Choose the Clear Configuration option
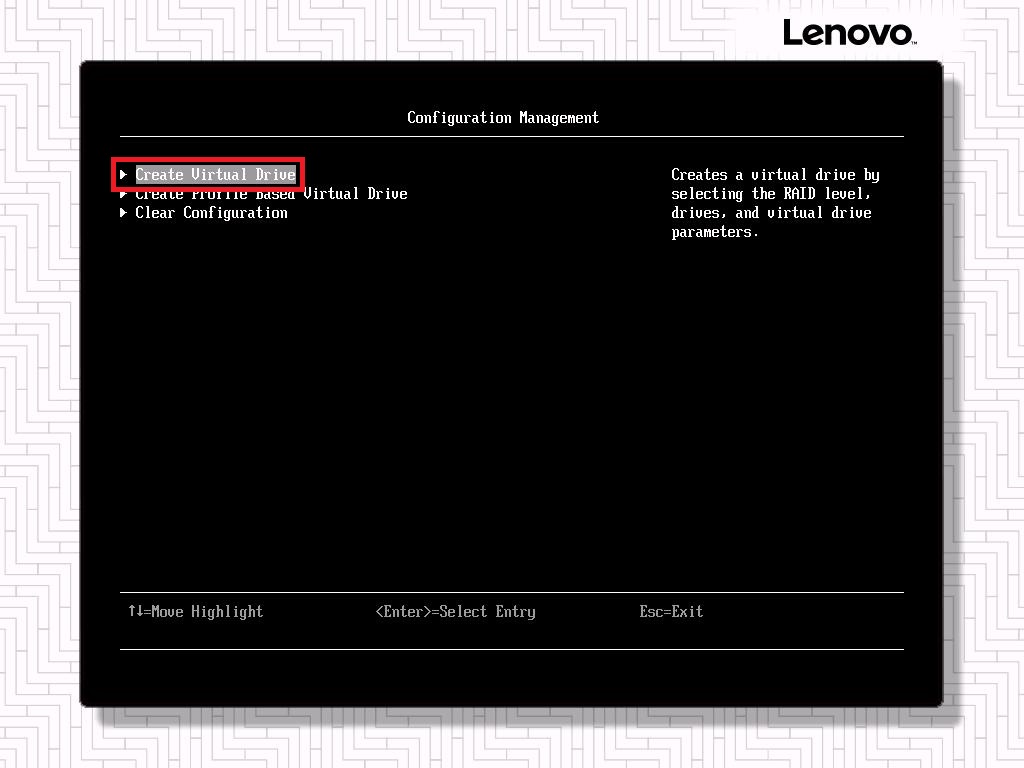The height and width of the screenshot is (768, 1024). click(x=211, y=213)
